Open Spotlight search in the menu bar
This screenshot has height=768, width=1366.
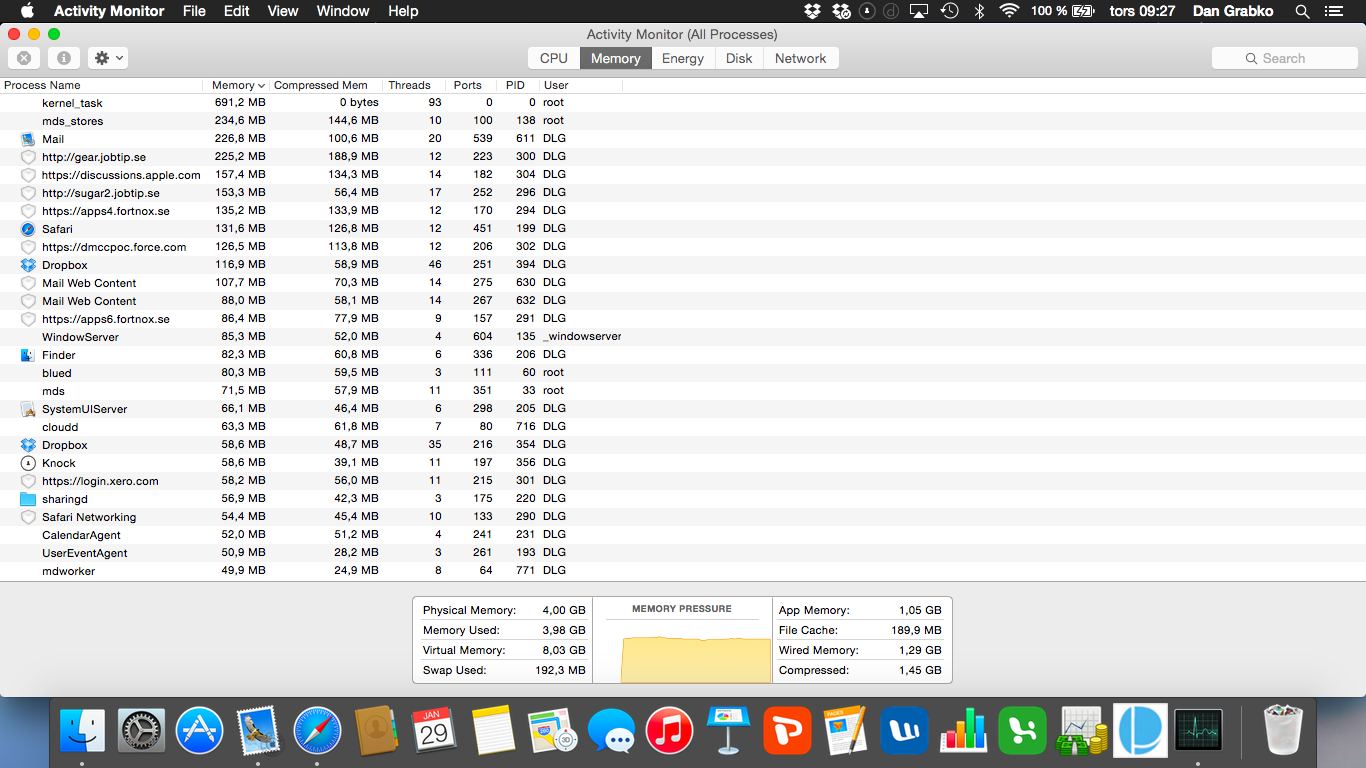(1302, 11)
